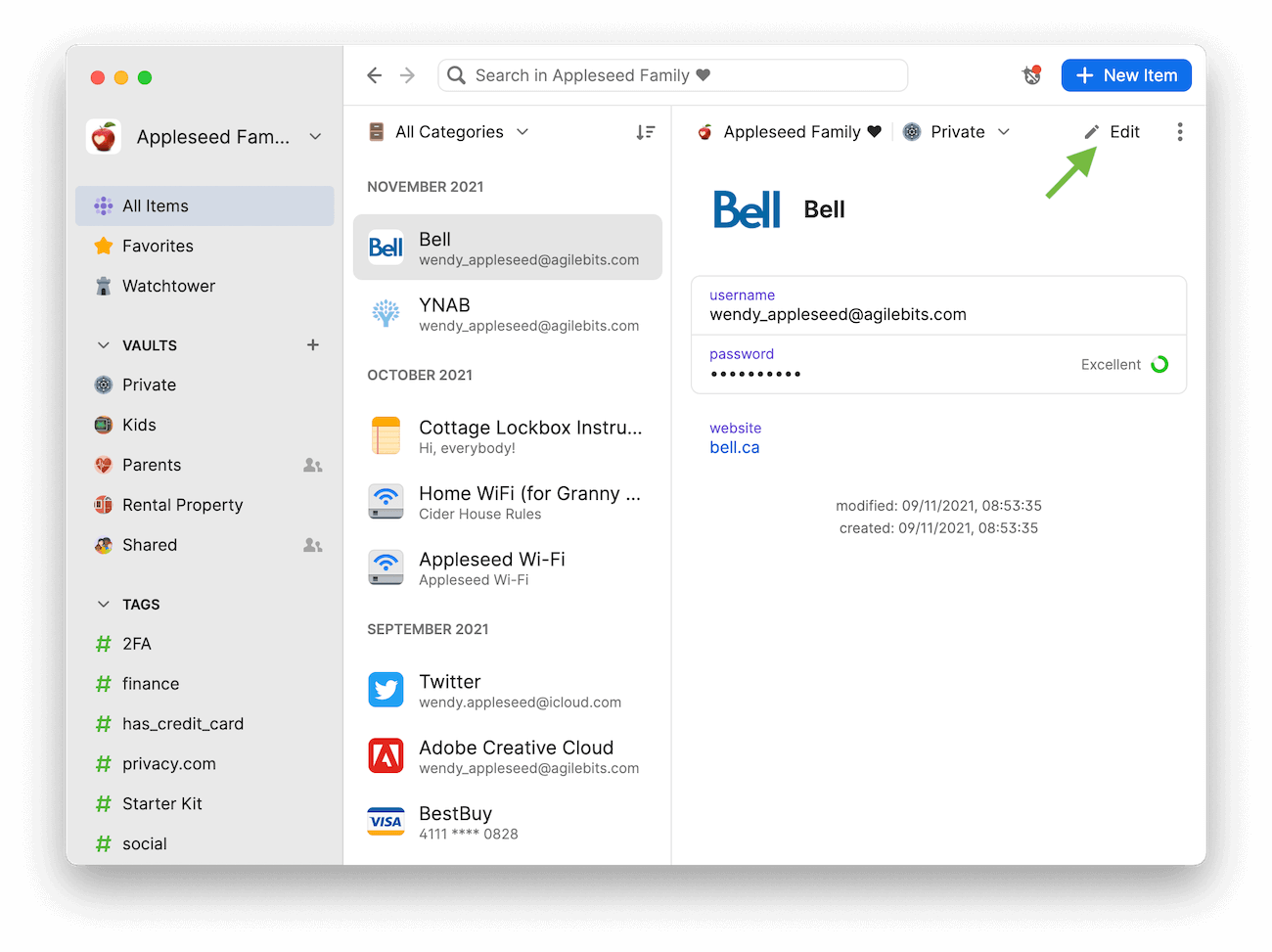The image size is (1272, 952).
Task: Select the Parents vault
Action: (204, 466)
